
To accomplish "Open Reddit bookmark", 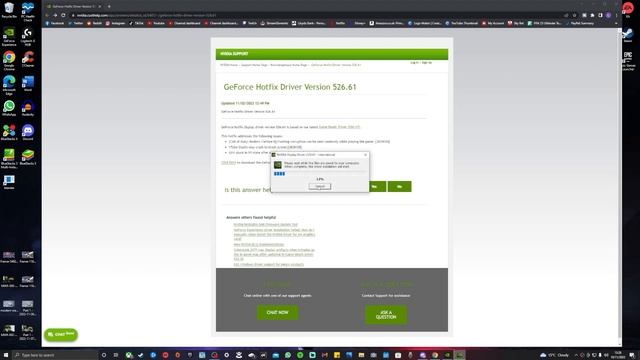I will [x=94, y=23].
